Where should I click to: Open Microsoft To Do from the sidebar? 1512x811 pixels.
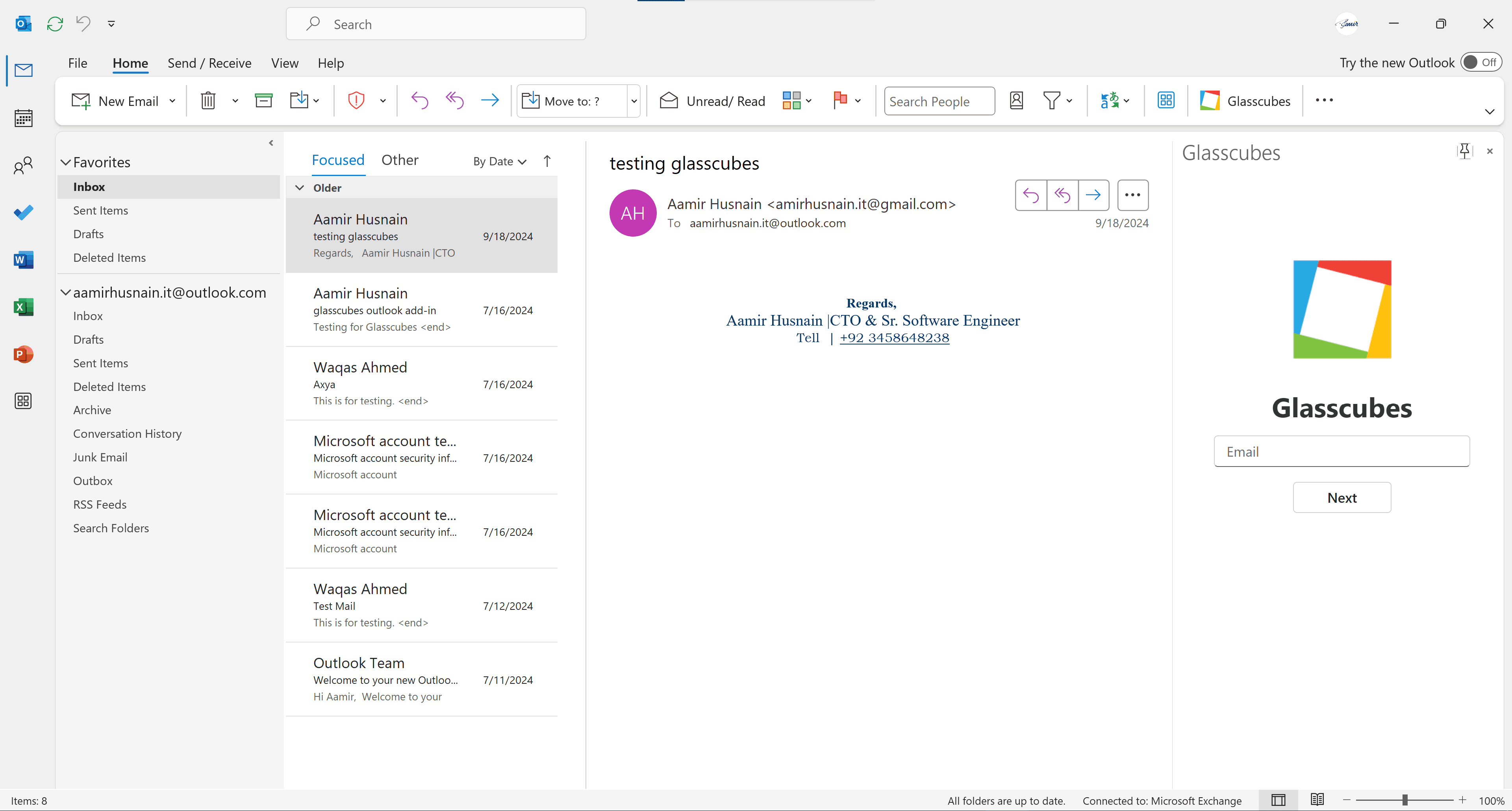[x=24, y=213]
